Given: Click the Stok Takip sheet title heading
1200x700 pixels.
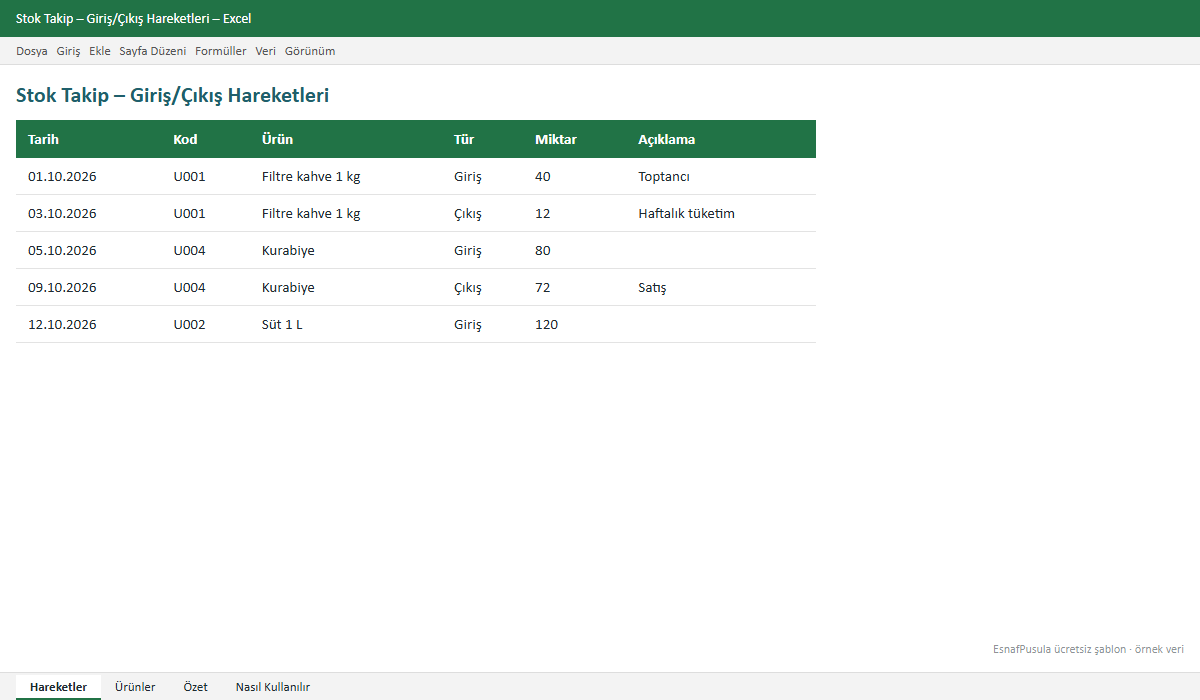Looking at the screenshot, I should (172, 96).
